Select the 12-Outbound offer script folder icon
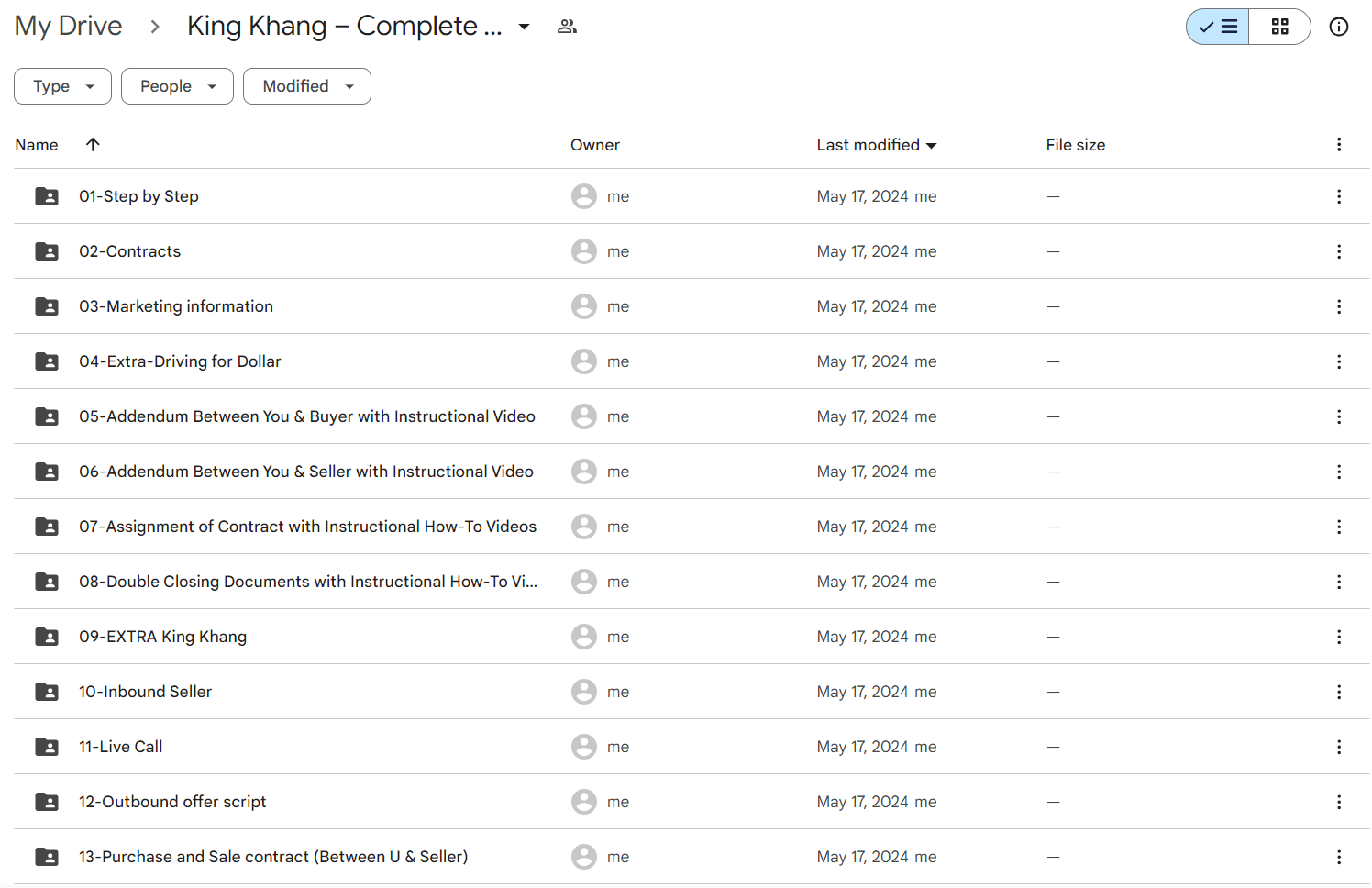The height and width of the screenshot is (888, 1372). coord(47,802)
